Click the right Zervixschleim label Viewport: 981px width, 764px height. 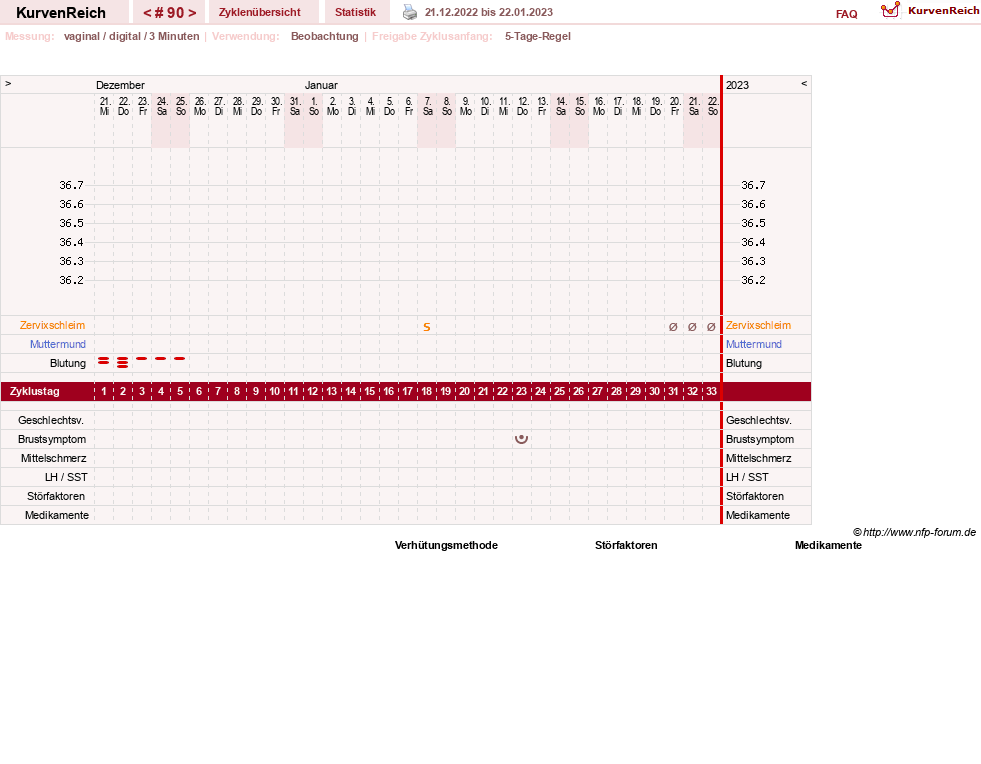click(x=758, y=325)
